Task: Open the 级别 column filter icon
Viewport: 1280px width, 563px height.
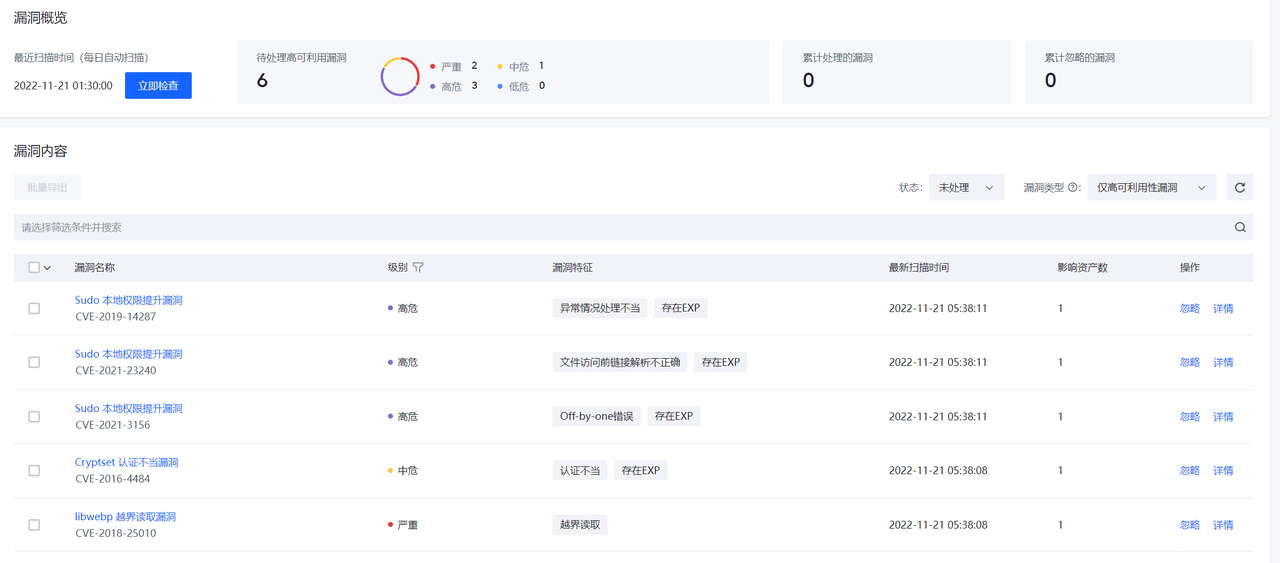Action: (x=418, y=268)
